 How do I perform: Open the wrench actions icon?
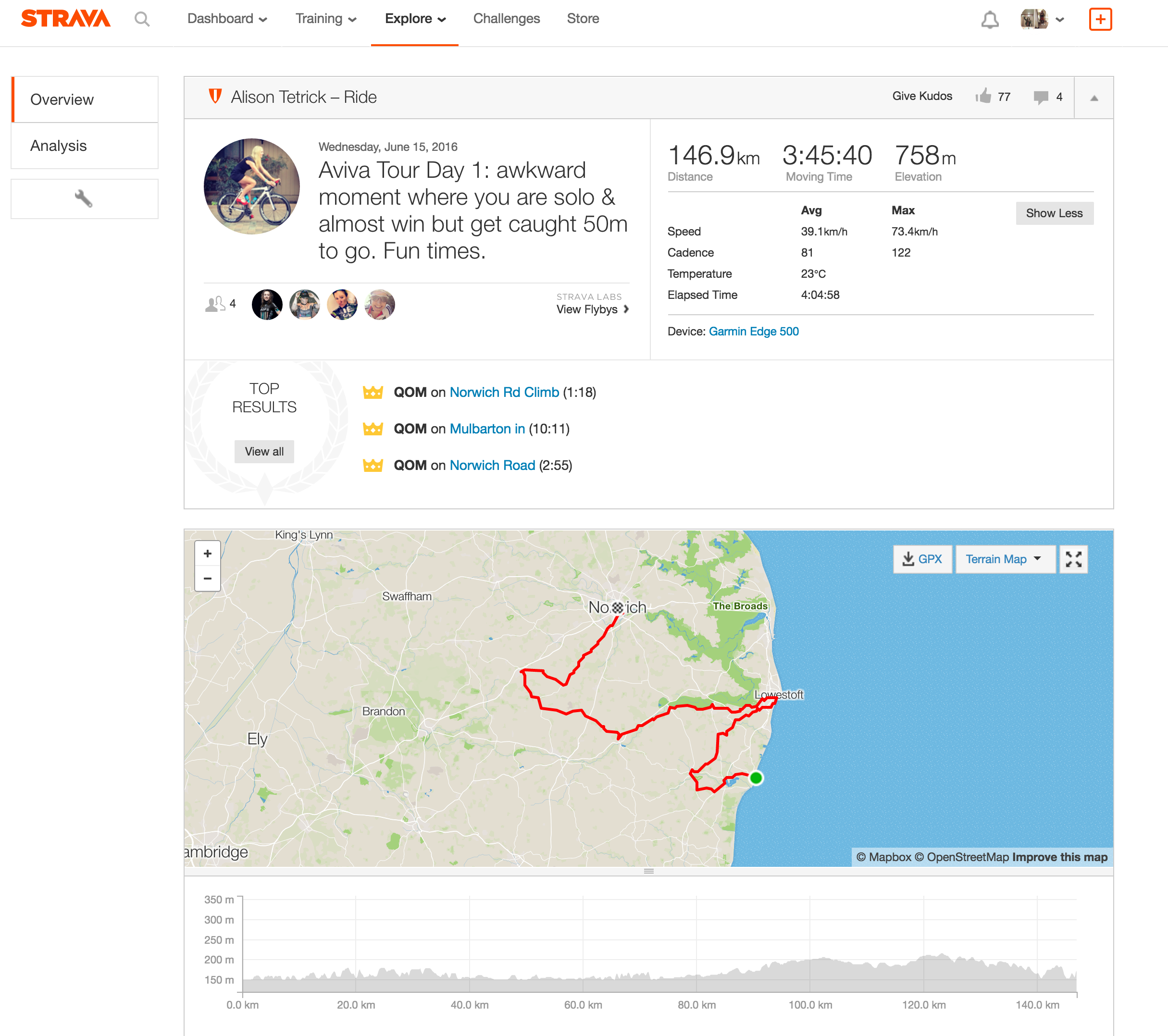(84, 199)
